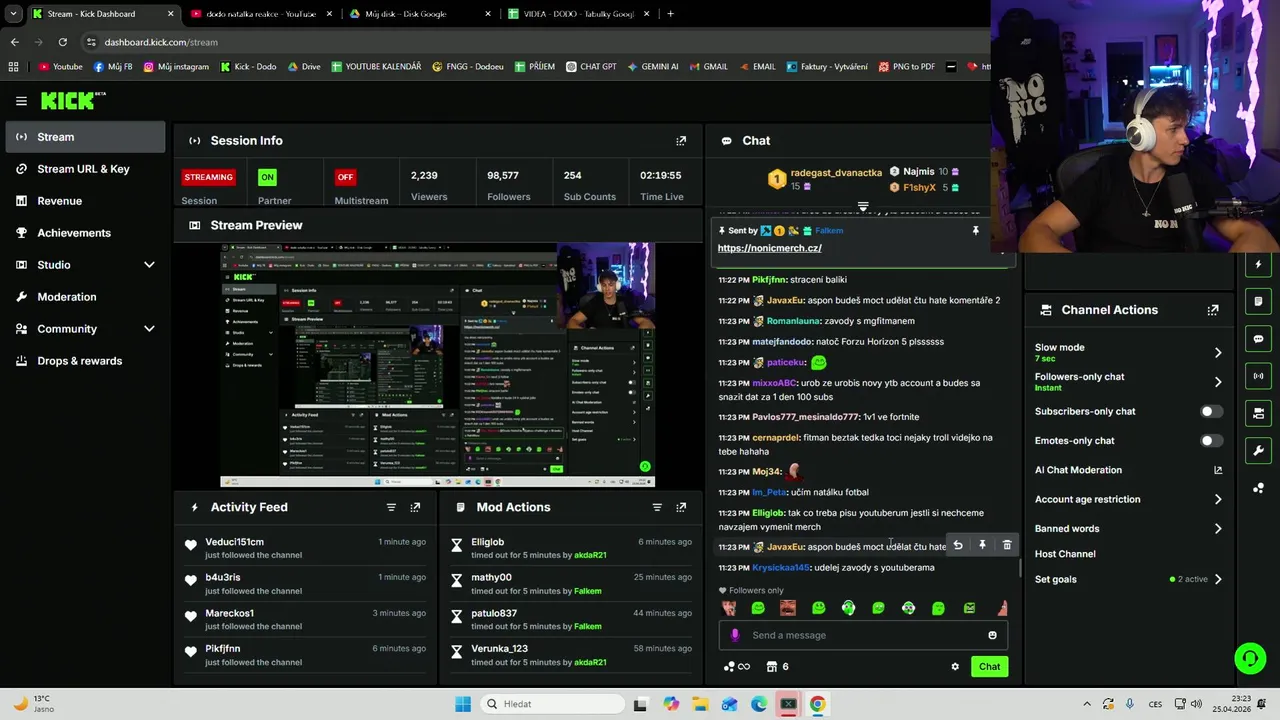This screenshot has width=1280, height=720.
Task: Pin JavaxEu's highlighted chat message
Action: (982, 545)
